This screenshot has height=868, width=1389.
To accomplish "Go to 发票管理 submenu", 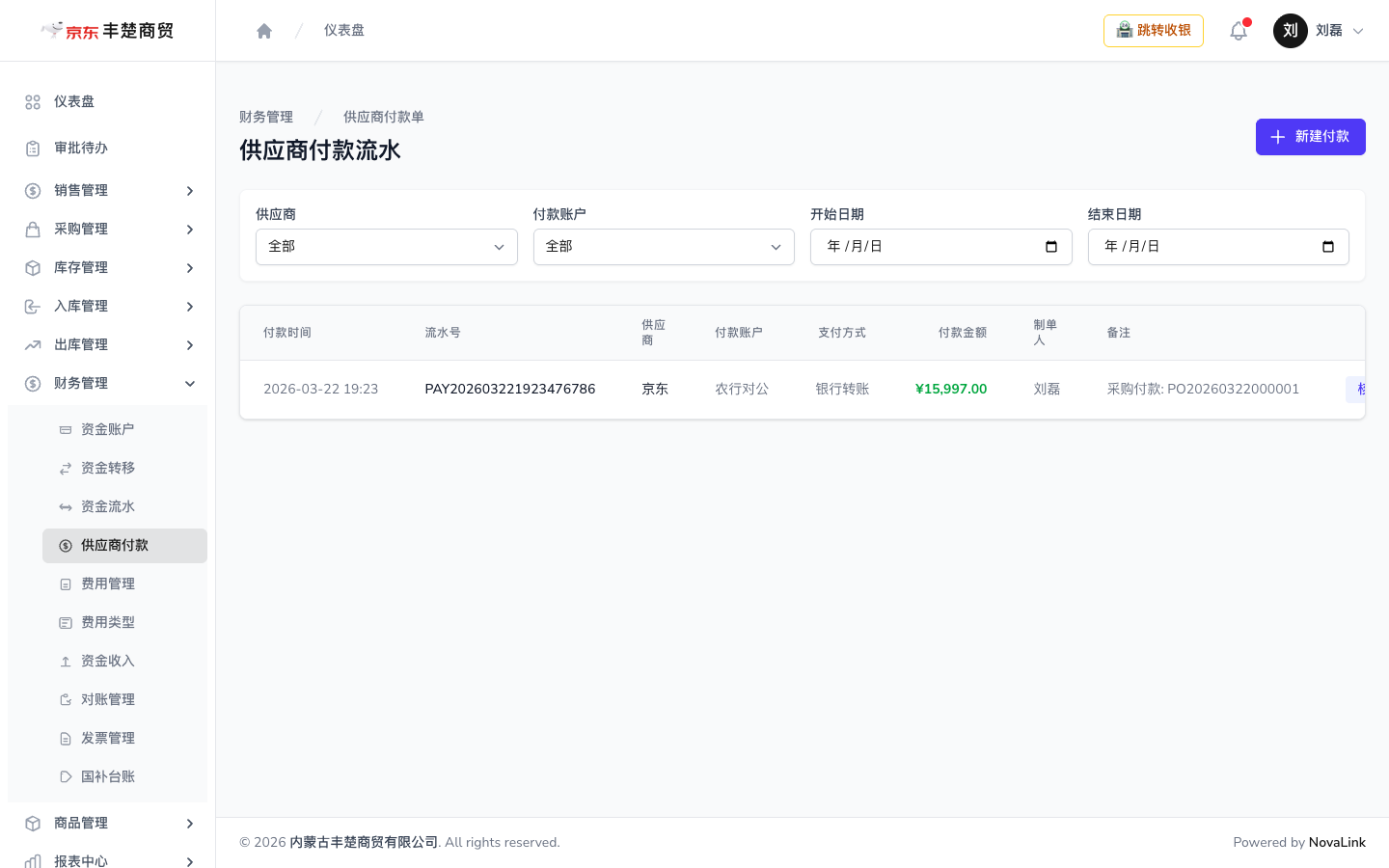I will 124,739.
